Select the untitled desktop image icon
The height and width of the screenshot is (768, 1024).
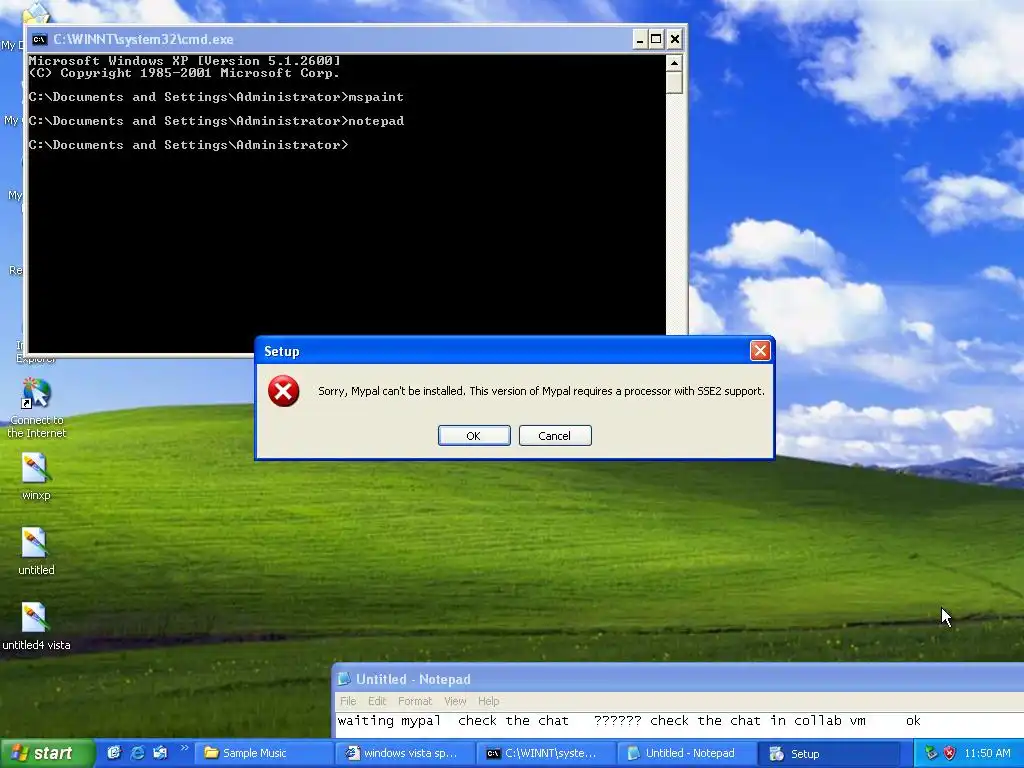pyautogui.click(x=36, y=551)
